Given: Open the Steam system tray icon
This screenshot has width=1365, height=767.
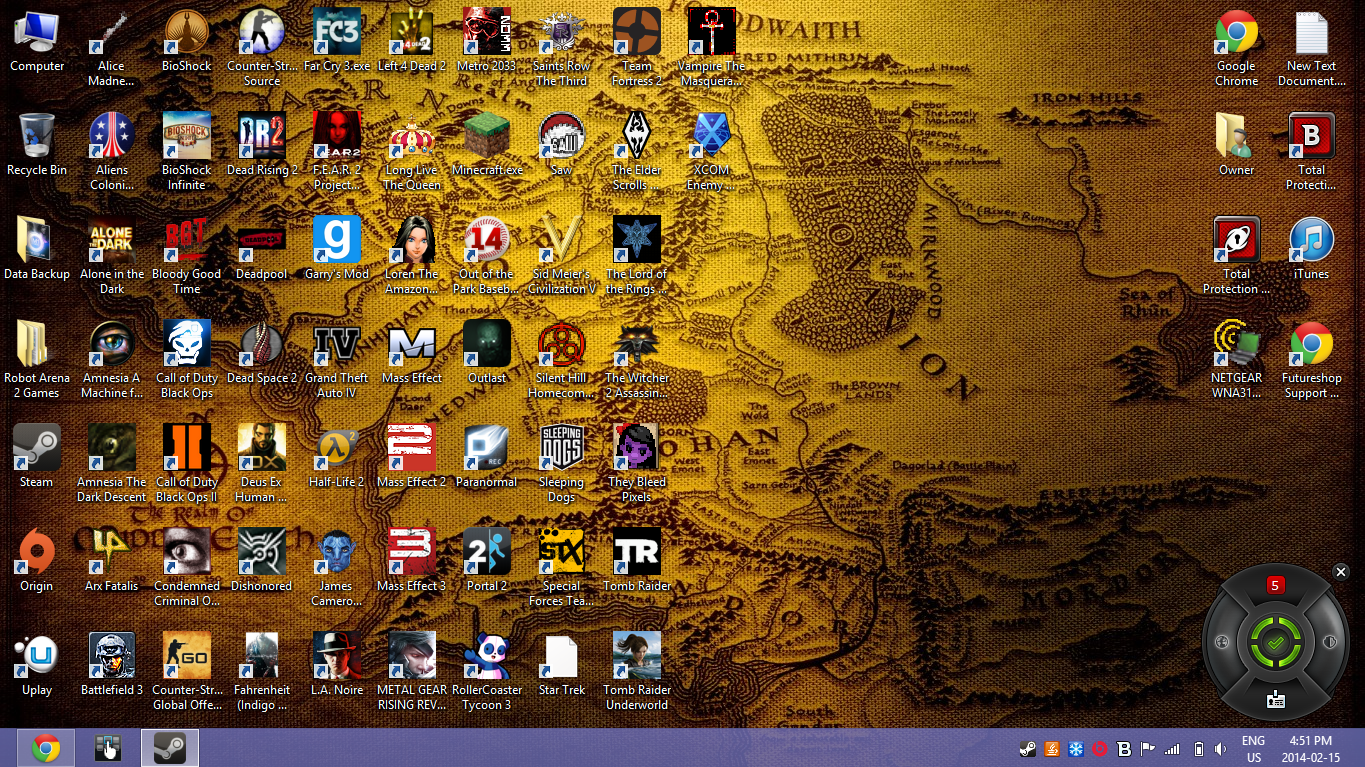Looking at the screenshot, I should click(1027, 749).
